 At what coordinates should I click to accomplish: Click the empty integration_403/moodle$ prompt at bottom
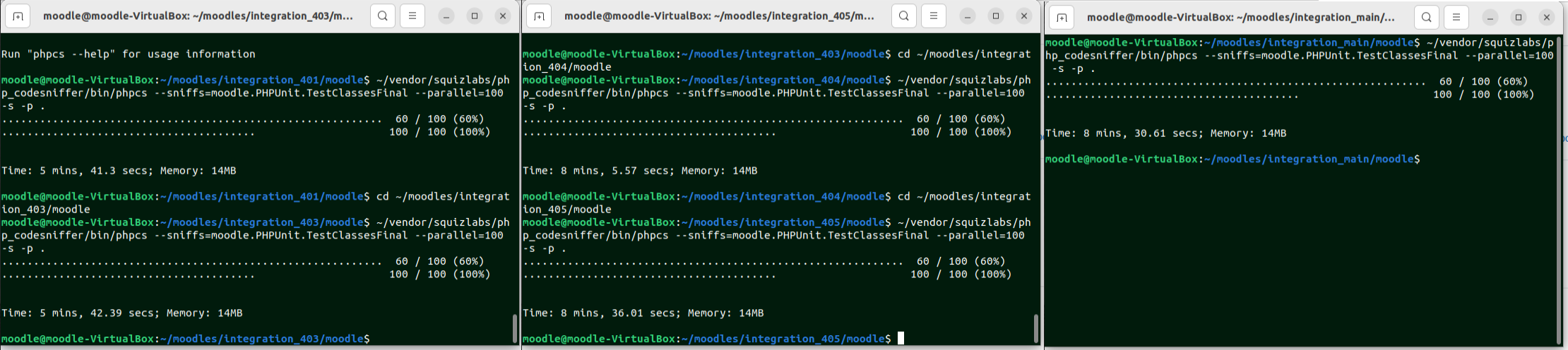tap(186, 339)
